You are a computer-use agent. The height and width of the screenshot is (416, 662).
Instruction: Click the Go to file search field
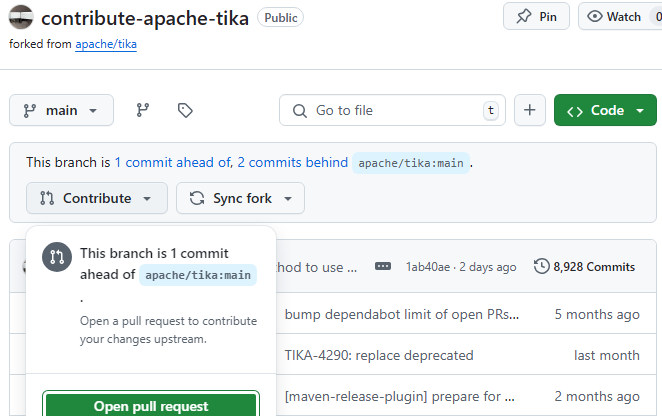(x=392, y=110)
